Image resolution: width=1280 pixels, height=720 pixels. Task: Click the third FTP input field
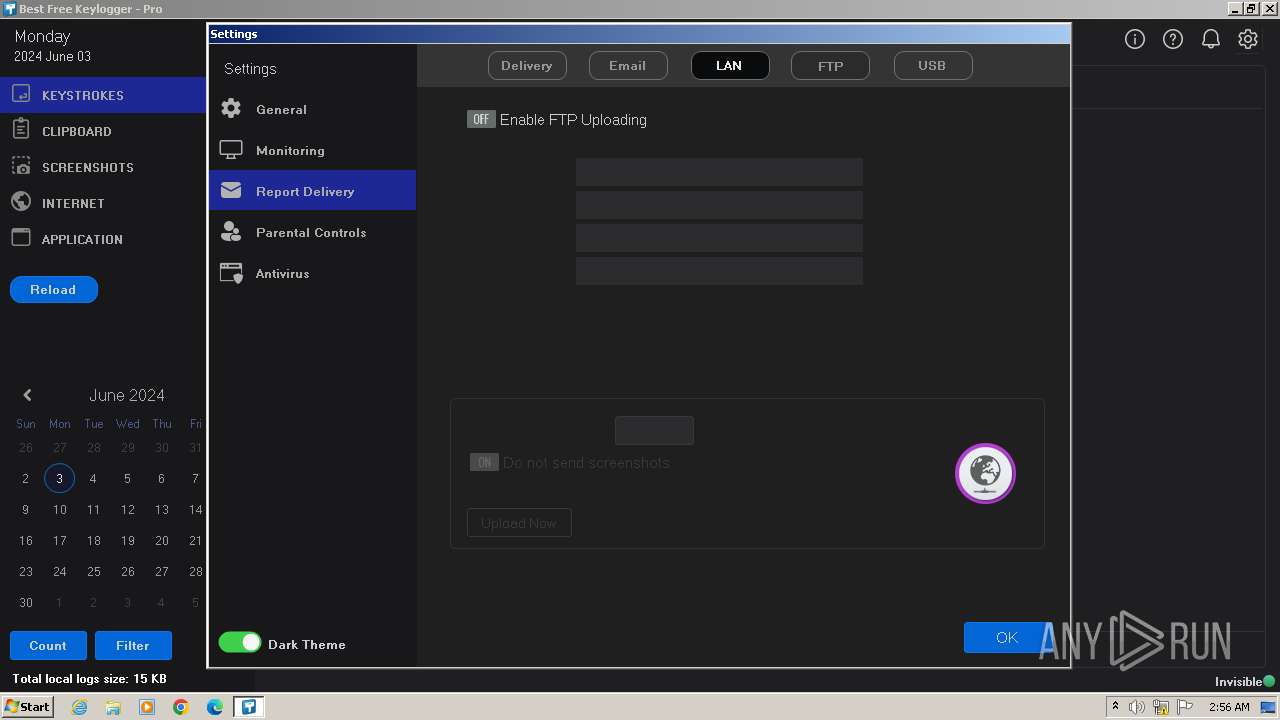[x=719, y=238]
